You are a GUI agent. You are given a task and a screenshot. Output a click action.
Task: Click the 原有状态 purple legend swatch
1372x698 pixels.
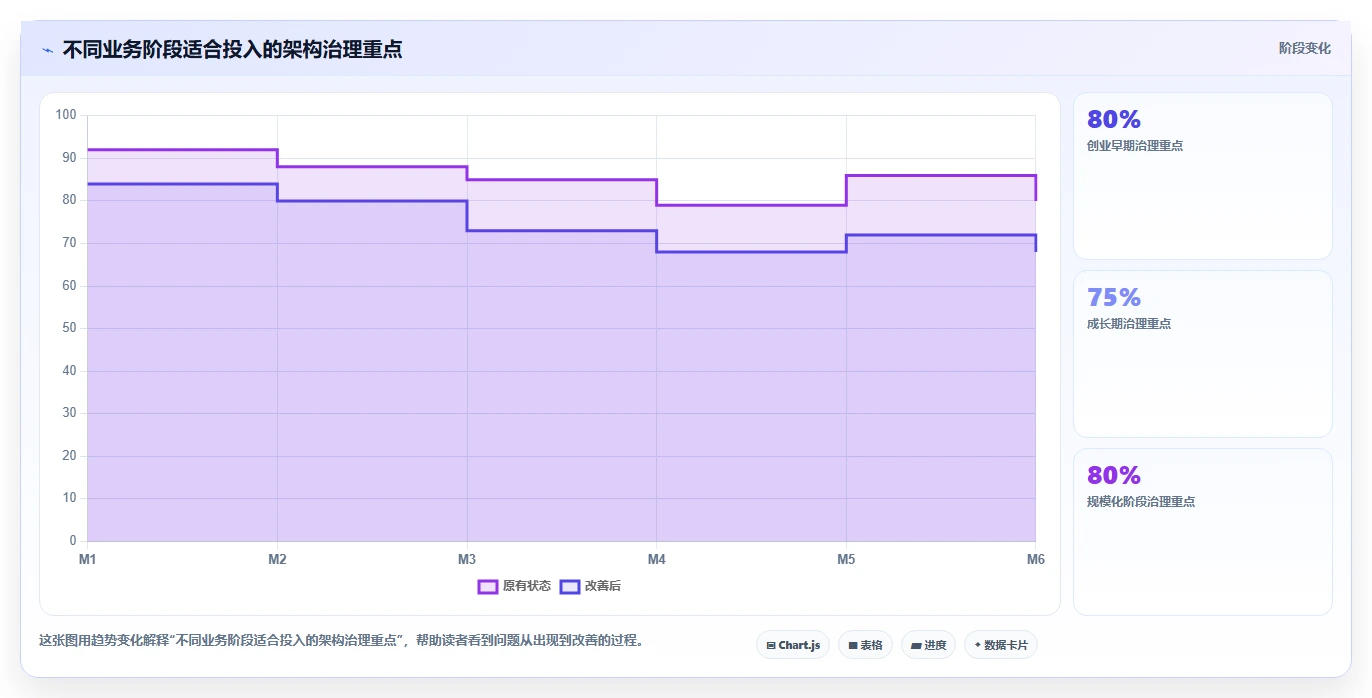point(488,586)
